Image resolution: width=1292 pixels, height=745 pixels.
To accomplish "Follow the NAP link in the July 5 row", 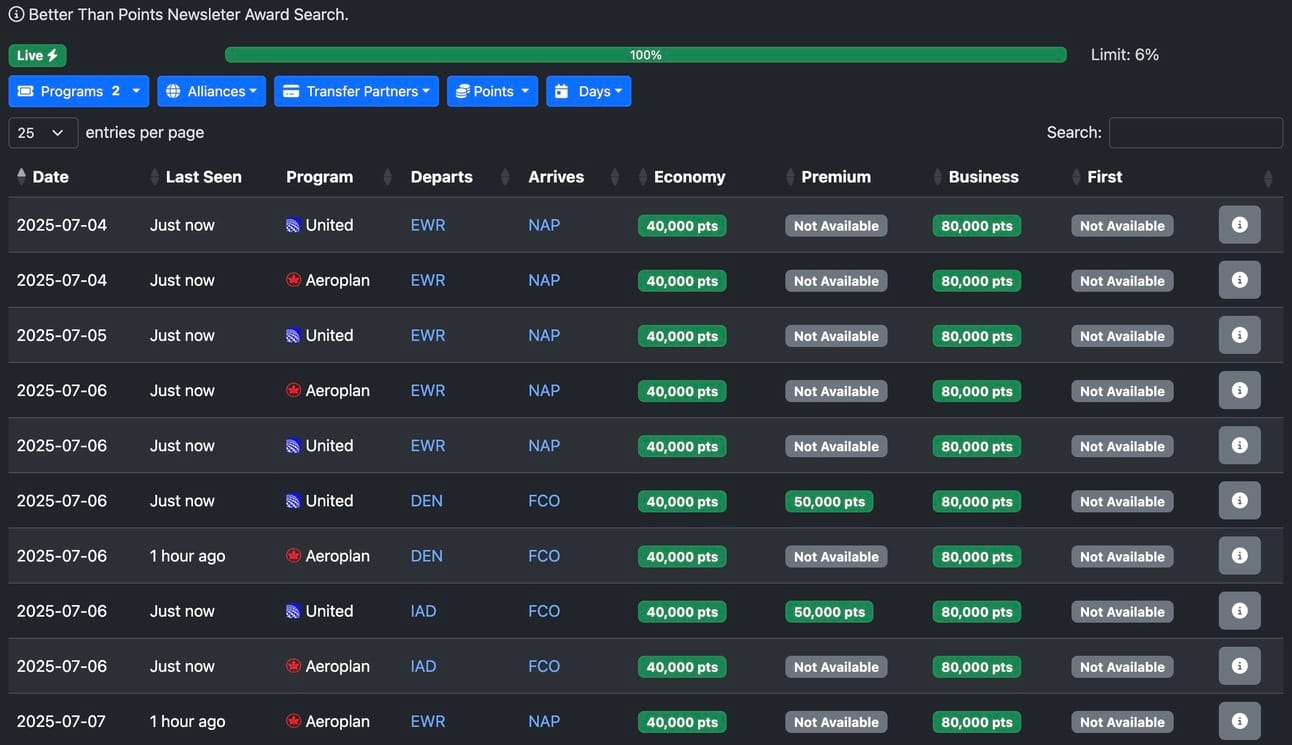I will [x=544, y=335].
